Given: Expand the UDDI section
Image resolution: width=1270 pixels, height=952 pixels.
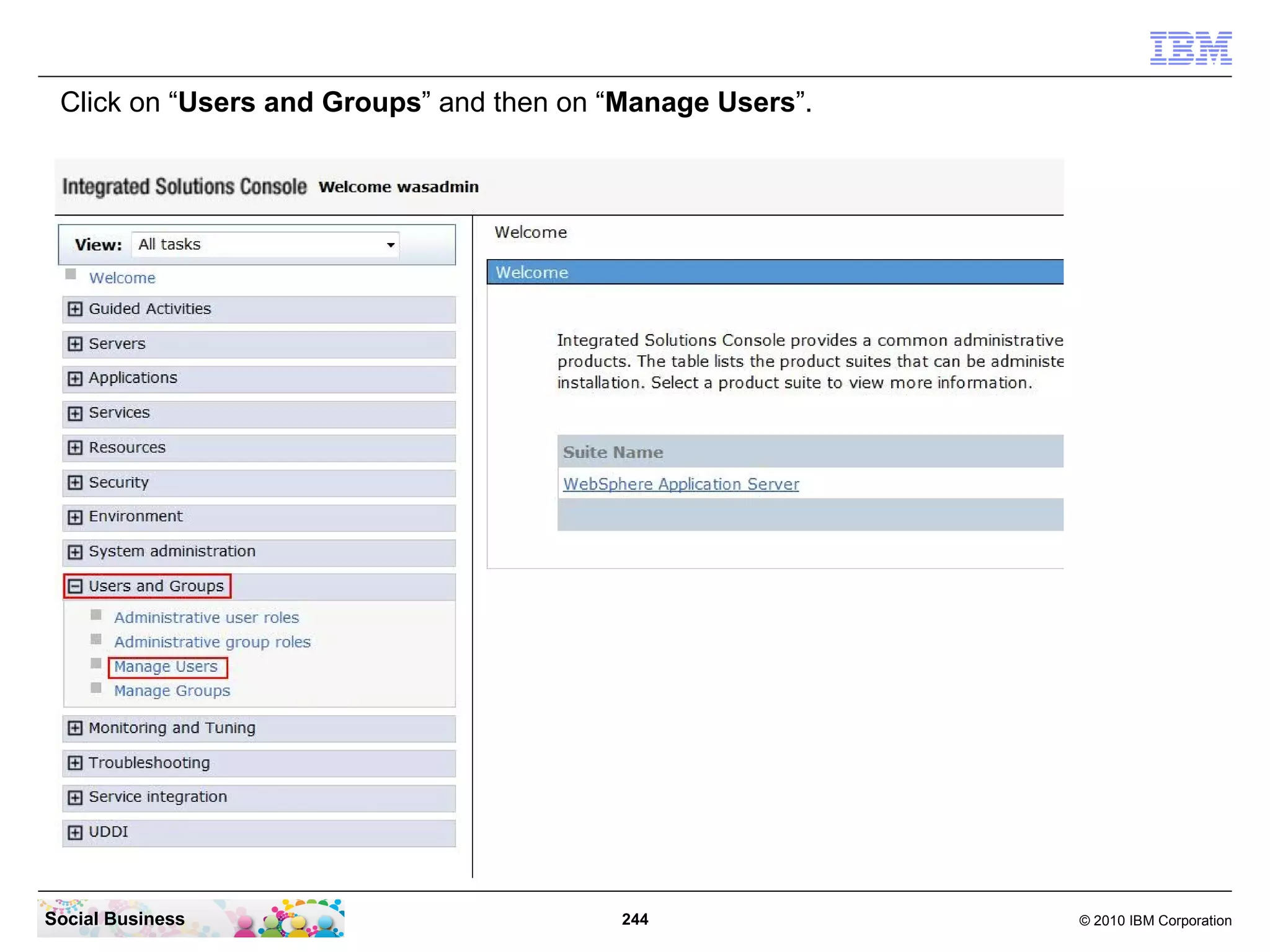Looking at the screenshot, I should (75, 832).
